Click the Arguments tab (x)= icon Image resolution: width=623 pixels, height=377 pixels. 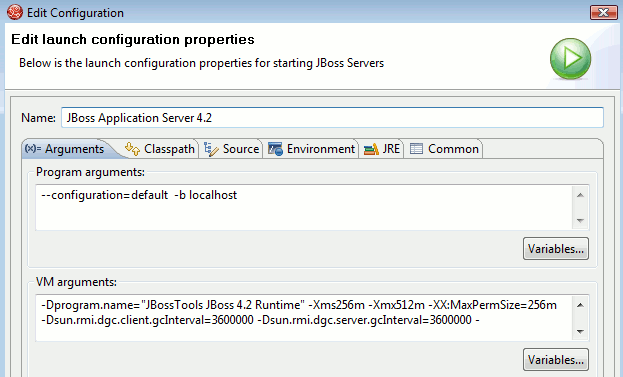(x=33, y=149)
